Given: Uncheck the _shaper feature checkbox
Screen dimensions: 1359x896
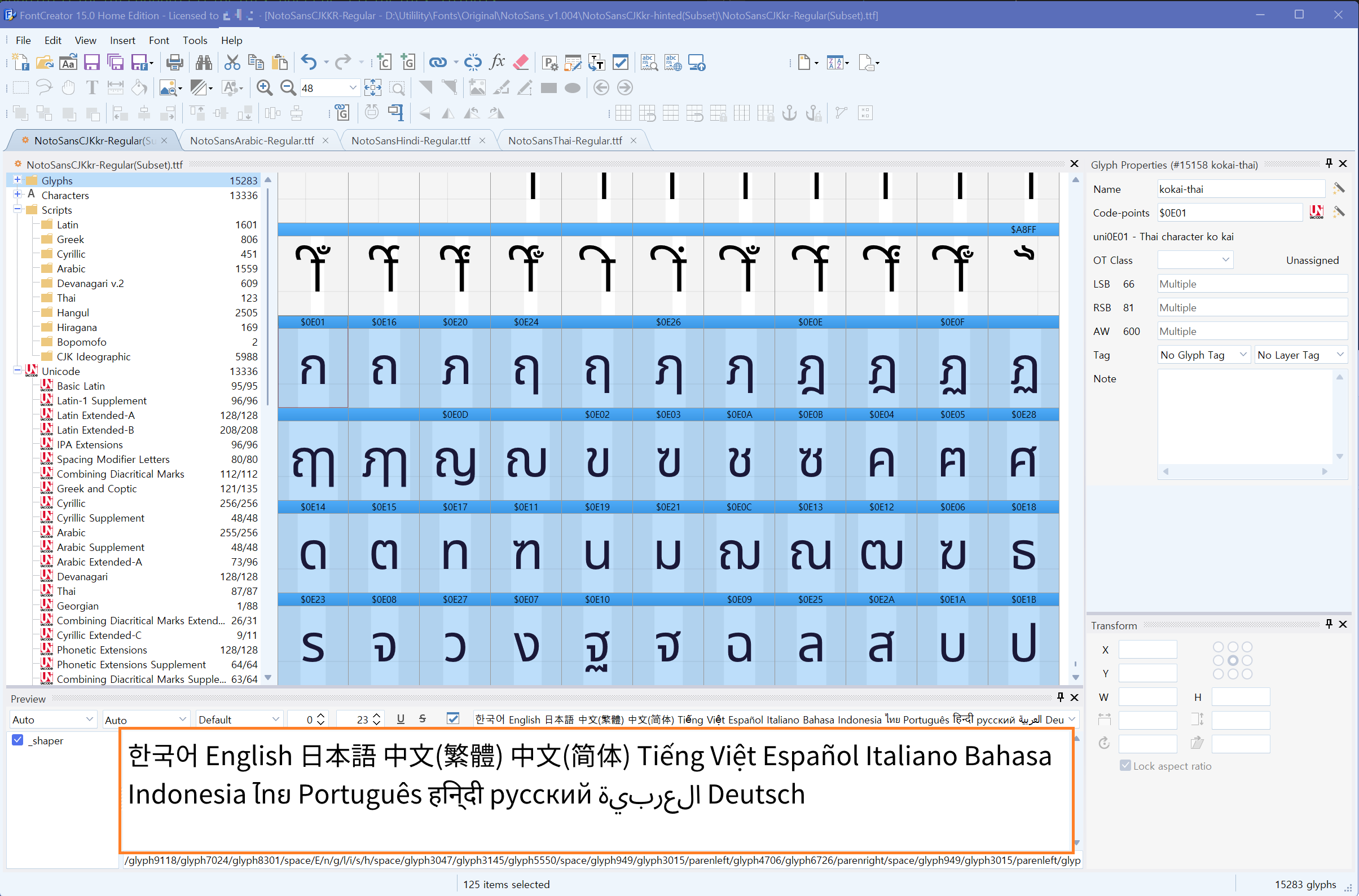Looking at the screenshot, I should 18,740.
